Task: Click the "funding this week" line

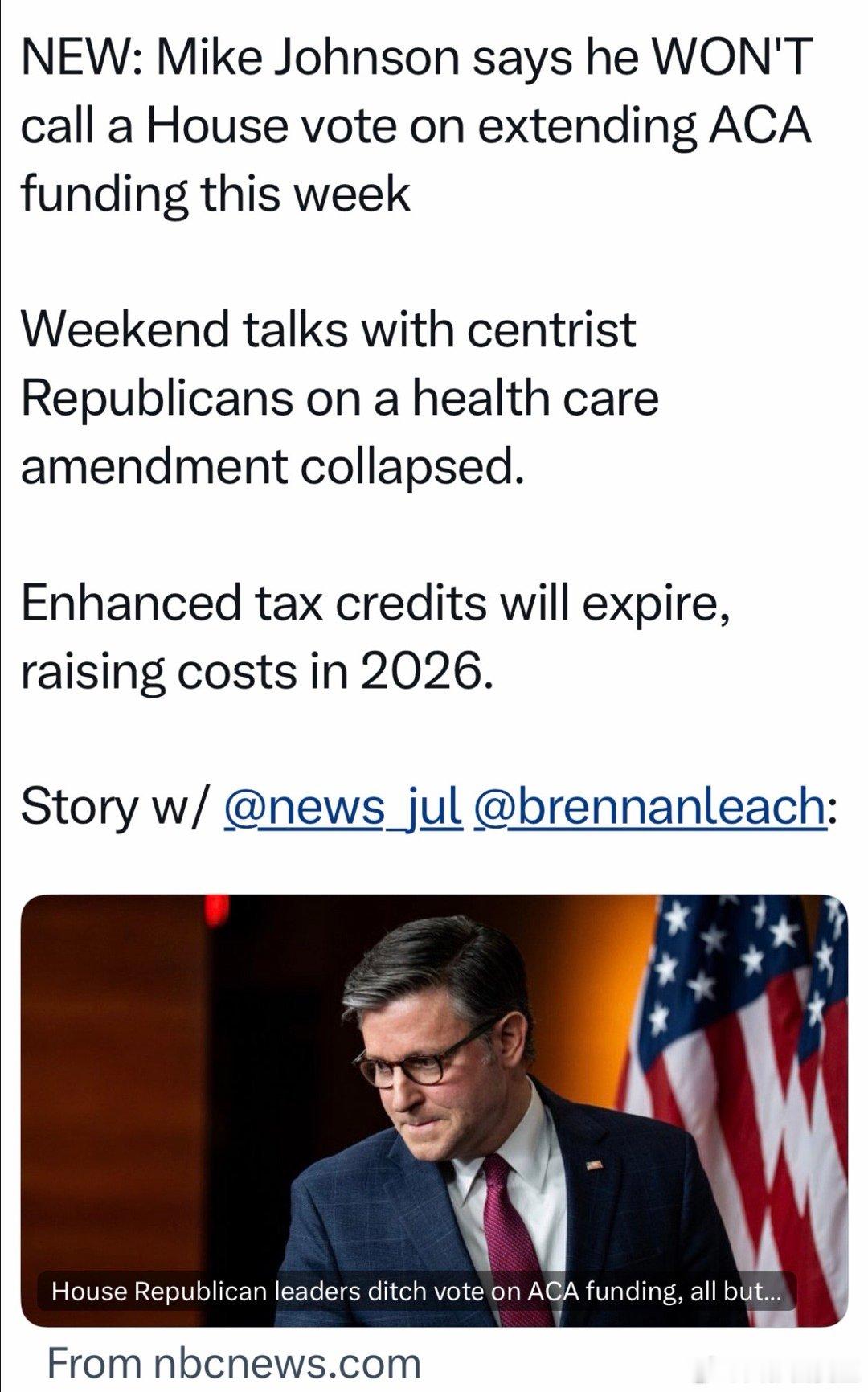Action: point(215,193)
